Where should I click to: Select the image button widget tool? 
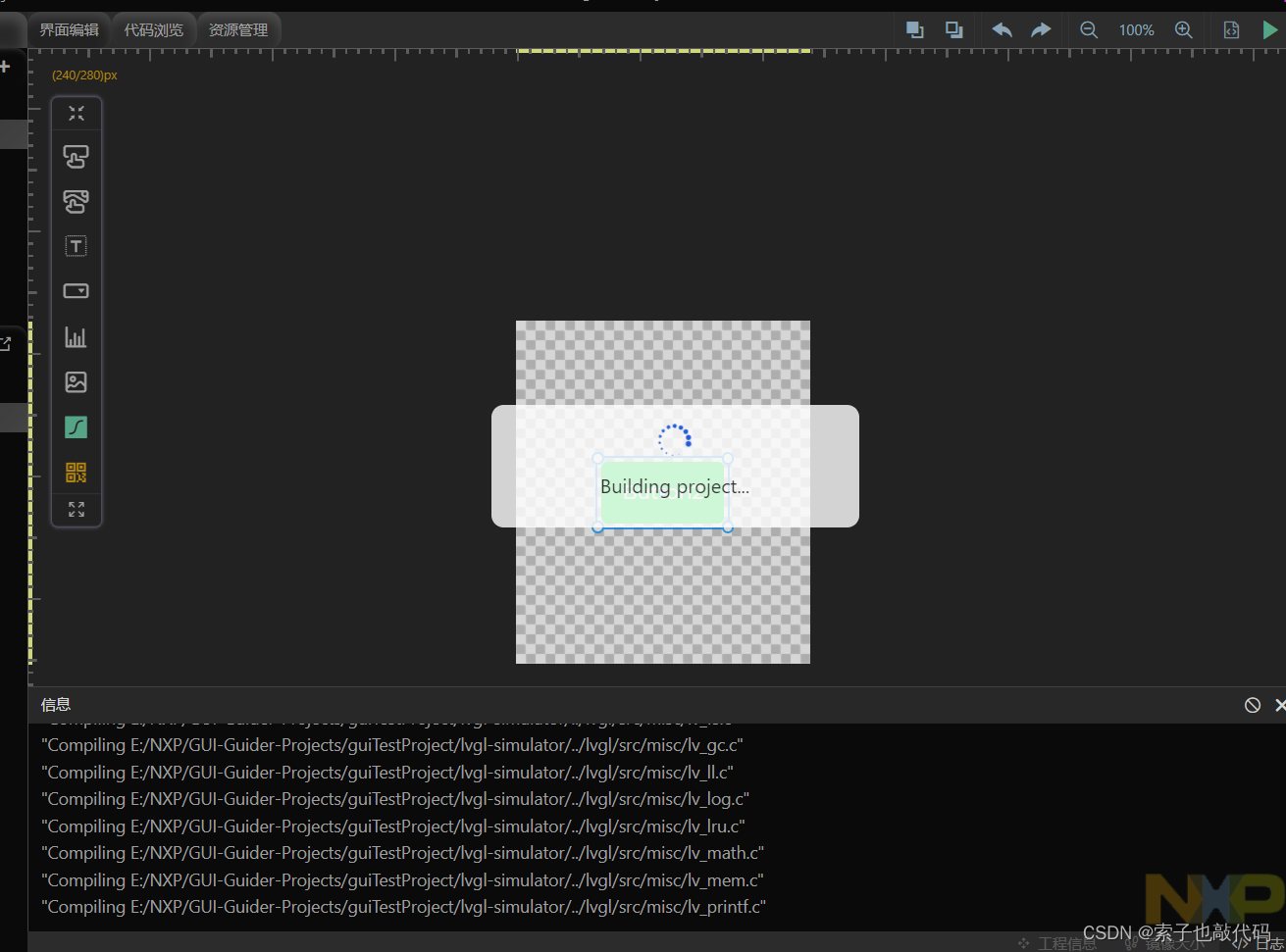click(76, 201)
